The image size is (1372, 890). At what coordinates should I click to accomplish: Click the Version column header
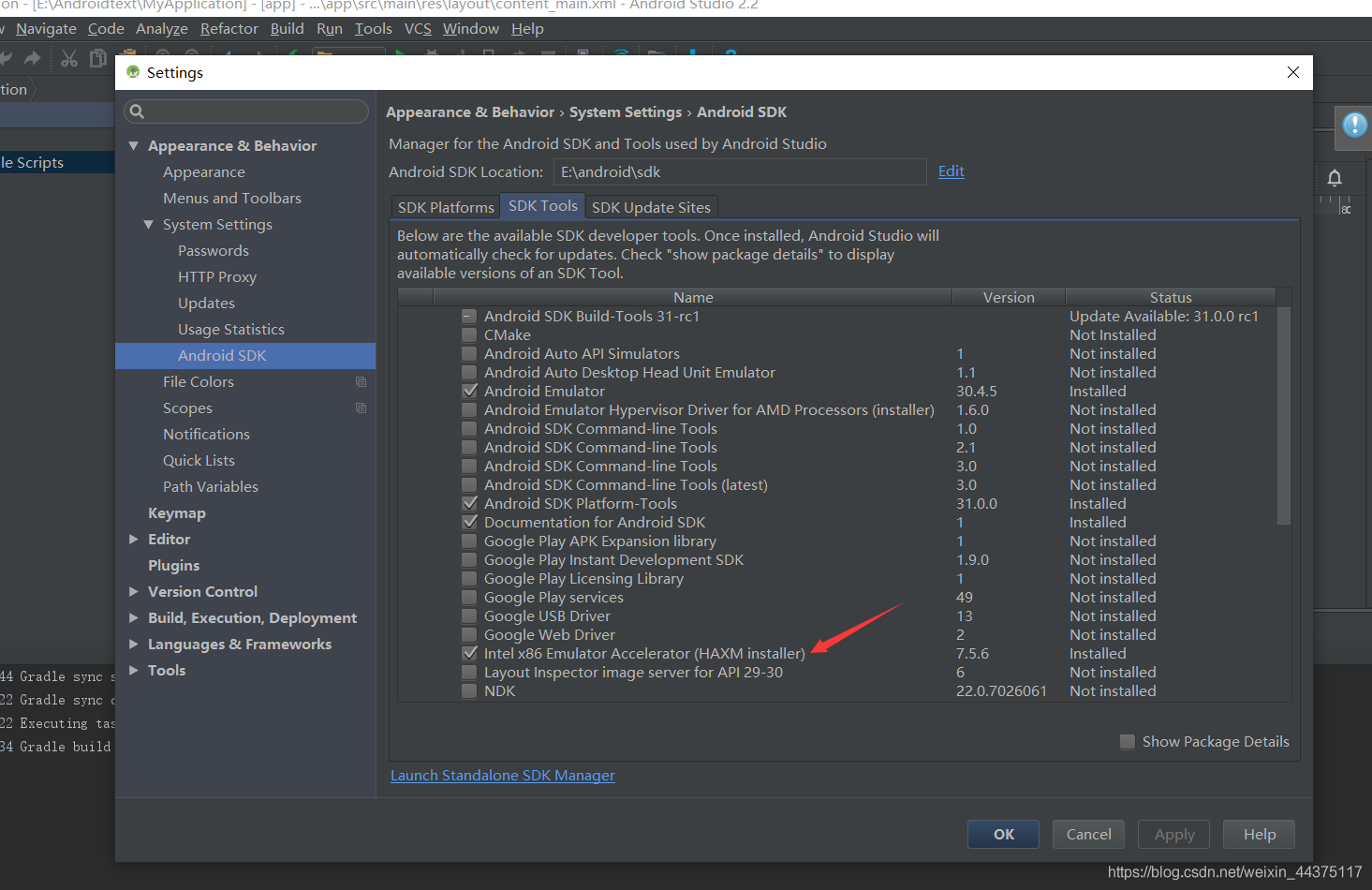point(1009,297)
